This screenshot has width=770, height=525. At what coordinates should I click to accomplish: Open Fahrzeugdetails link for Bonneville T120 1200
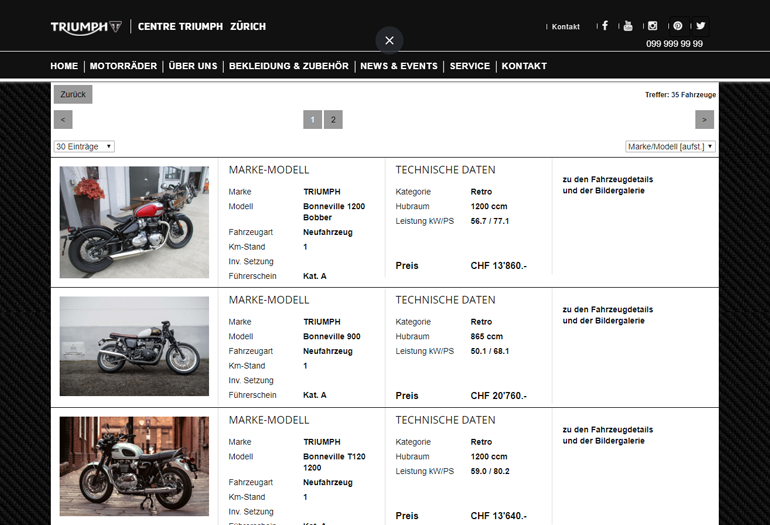[608, 435]
